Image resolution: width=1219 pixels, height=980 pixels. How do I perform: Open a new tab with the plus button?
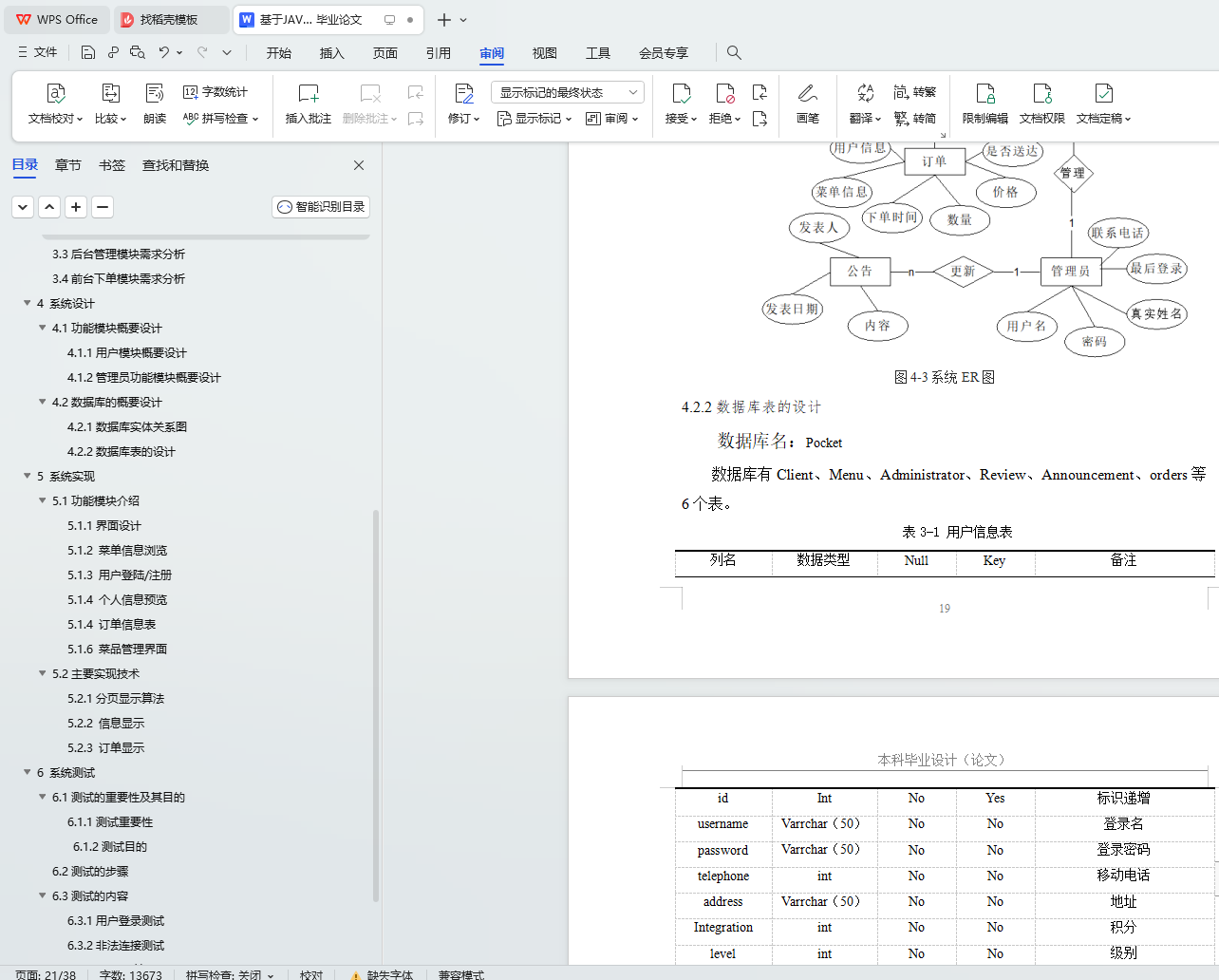(x=443, y=19)
